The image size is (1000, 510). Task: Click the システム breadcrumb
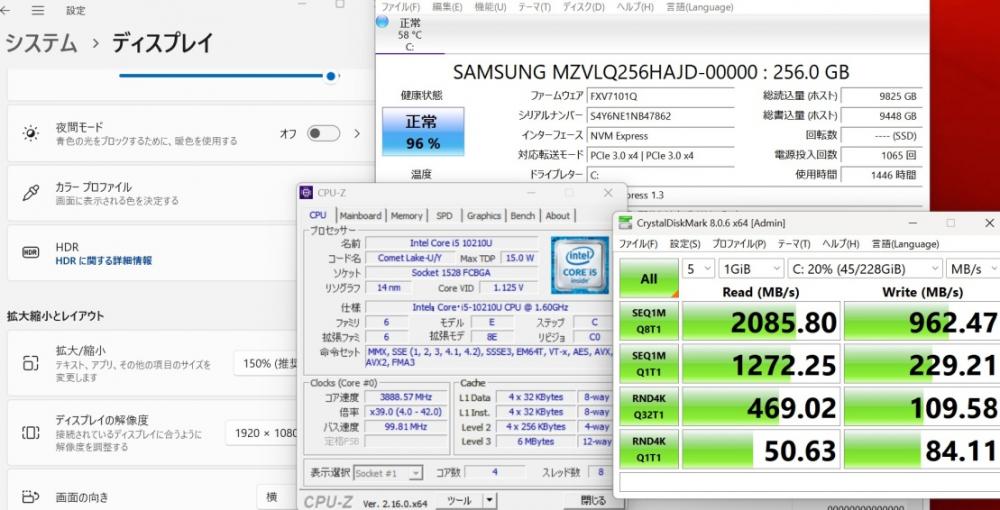tap(41, 43)
